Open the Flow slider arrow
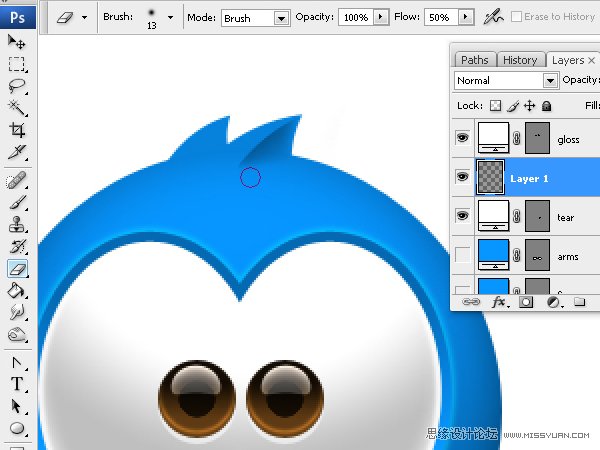The image size is (600, 450). [x=466, y=17]
